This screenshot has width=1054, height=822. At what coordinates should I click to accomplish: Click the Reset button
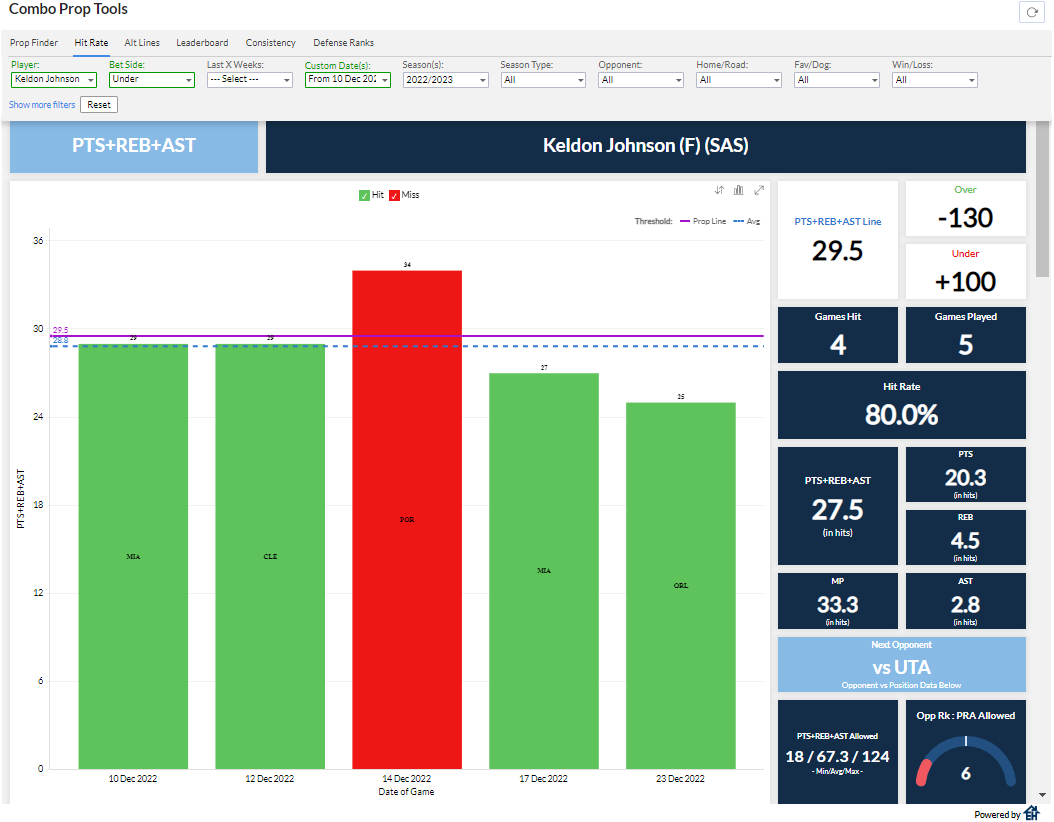[98, 104]
